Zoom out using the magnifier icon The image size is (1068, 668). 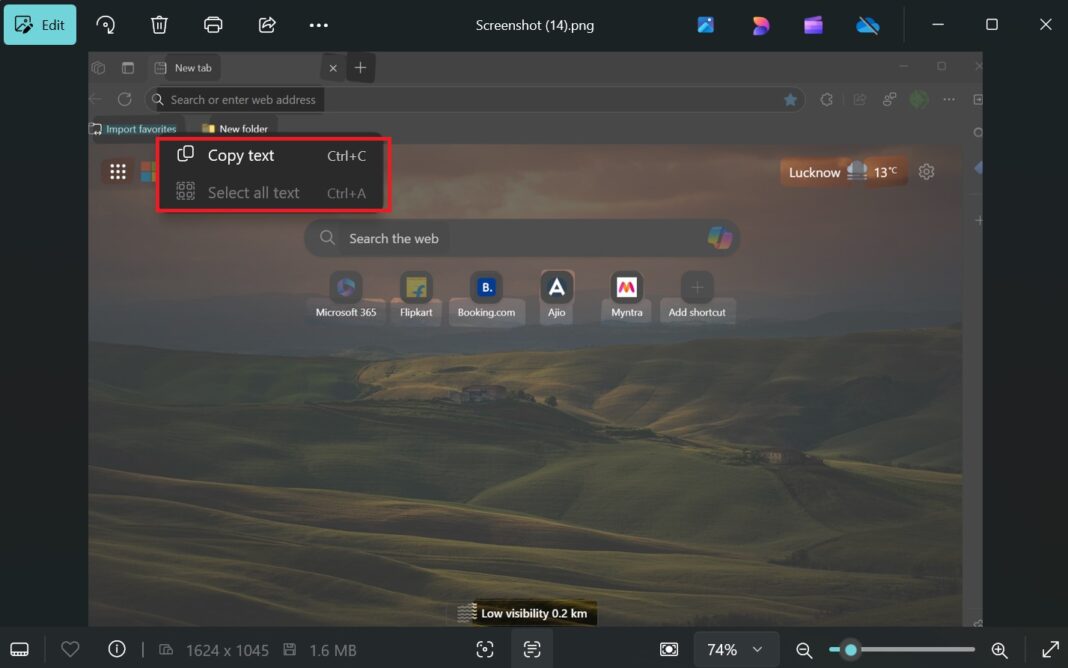pos(804,649)
